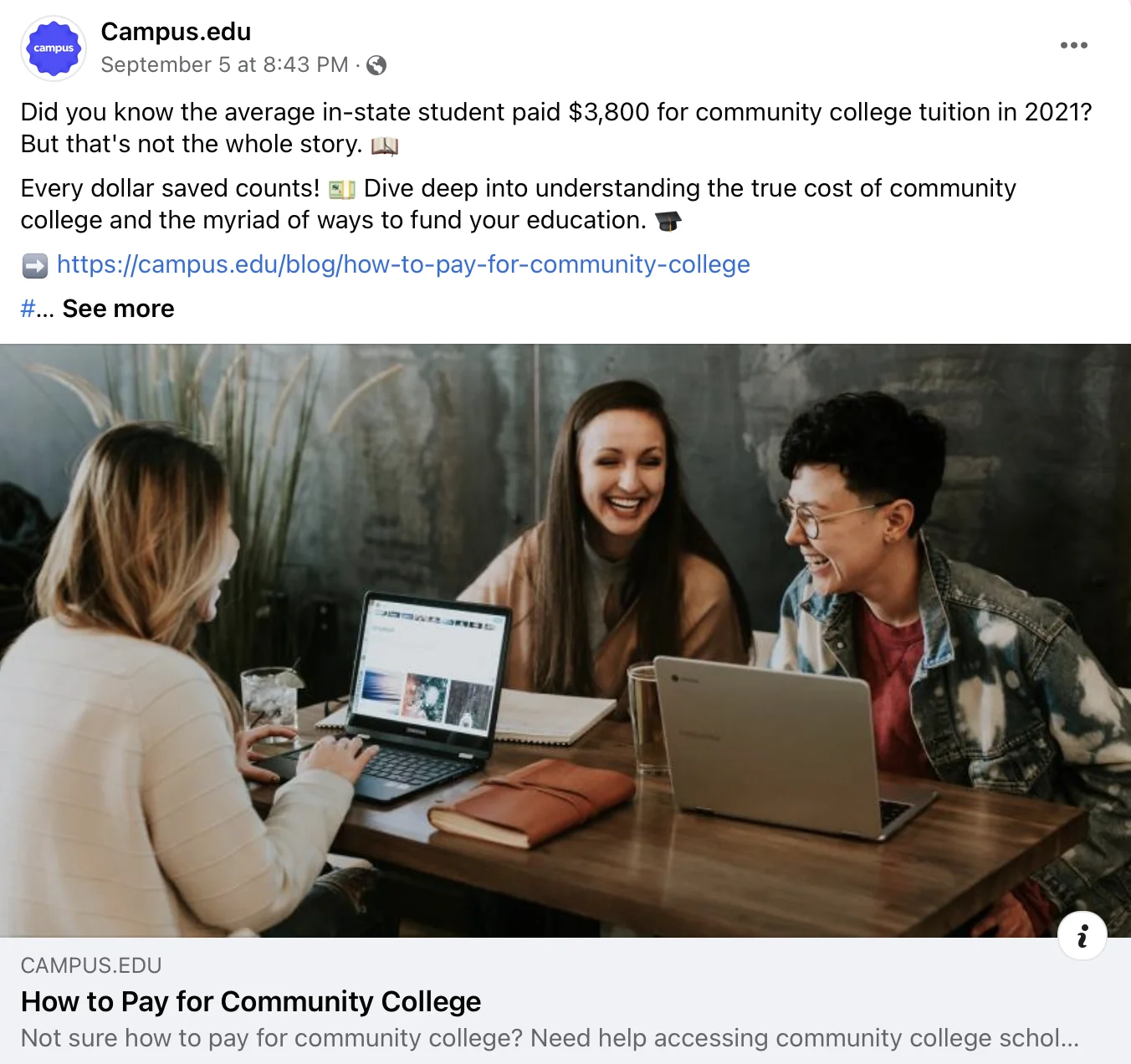Click the public globe privacy icon
Screen dimensions: 1131x1064
pyautogui.click(x=376, y=65)
